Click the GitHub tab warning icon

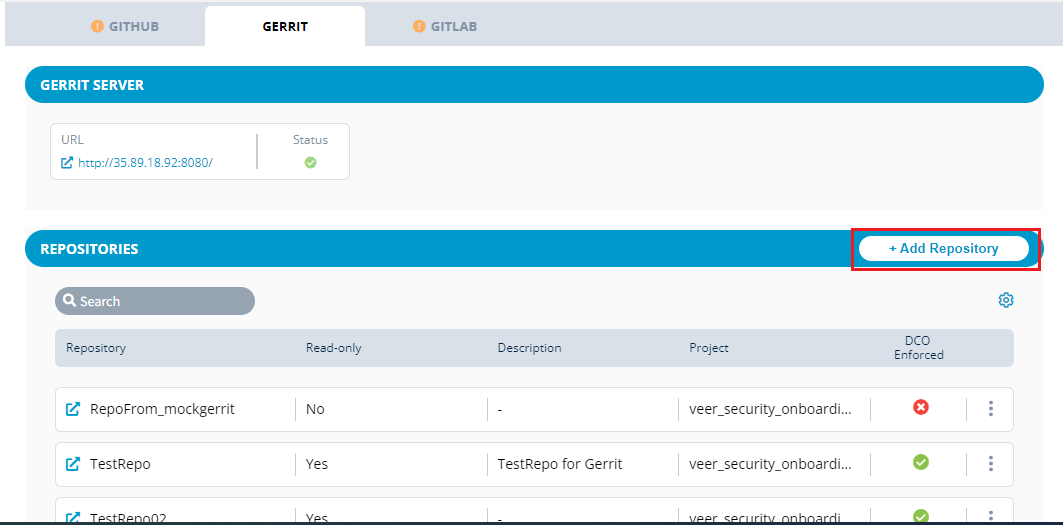pyautogui.click(x=97, y=26)
